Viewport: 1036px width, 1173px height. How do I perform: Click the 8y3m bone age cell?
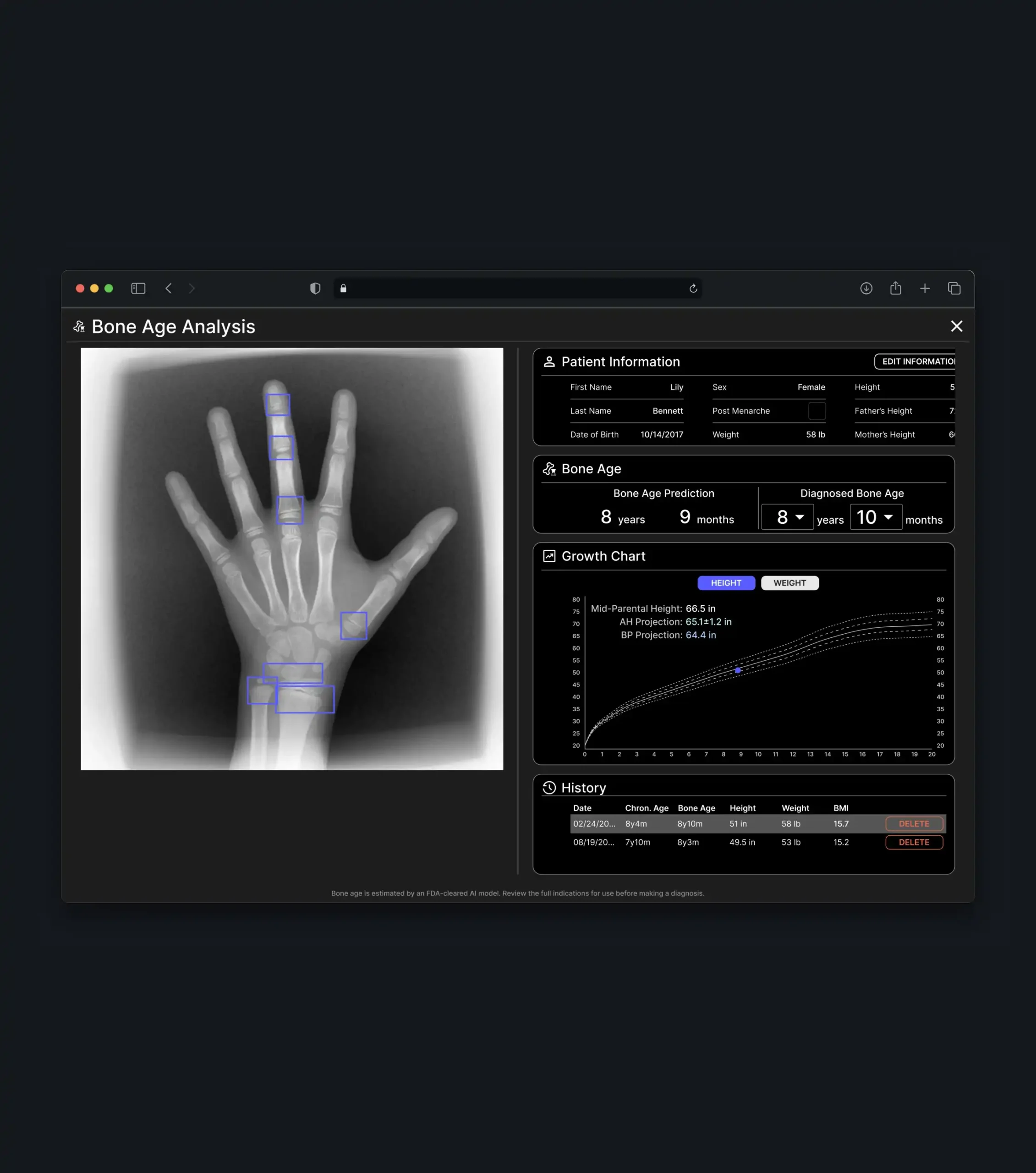tap(688, 842)
